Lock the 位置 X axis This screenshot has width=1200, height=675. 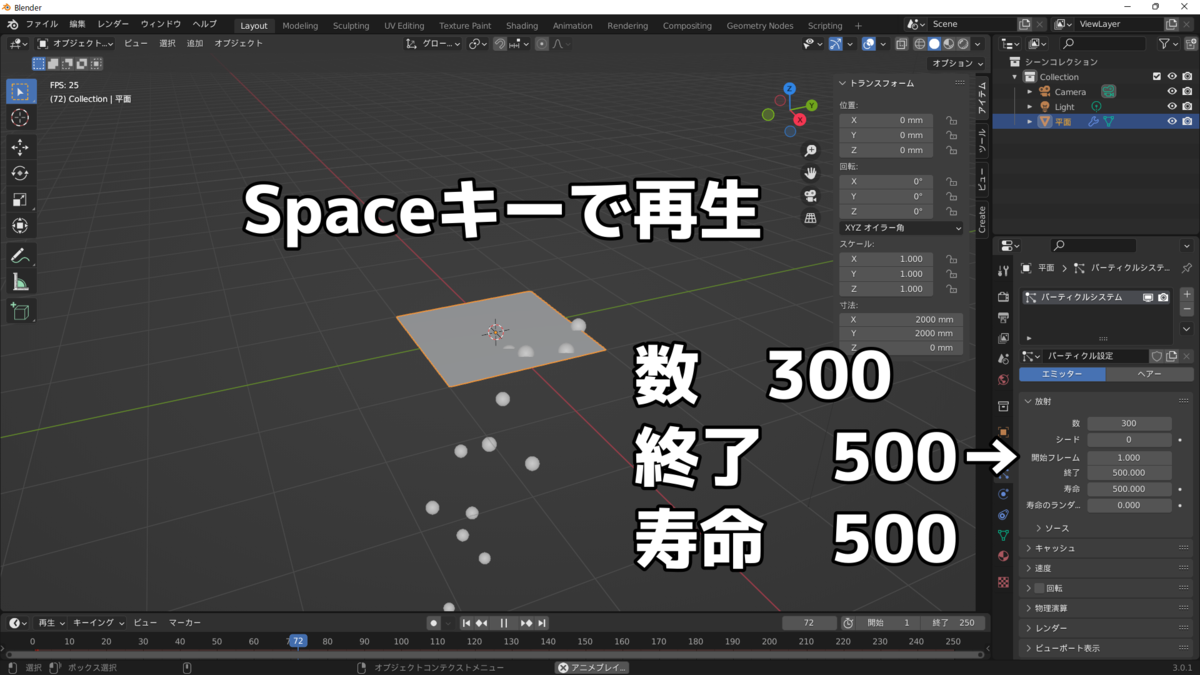click(x=951, y=120)
